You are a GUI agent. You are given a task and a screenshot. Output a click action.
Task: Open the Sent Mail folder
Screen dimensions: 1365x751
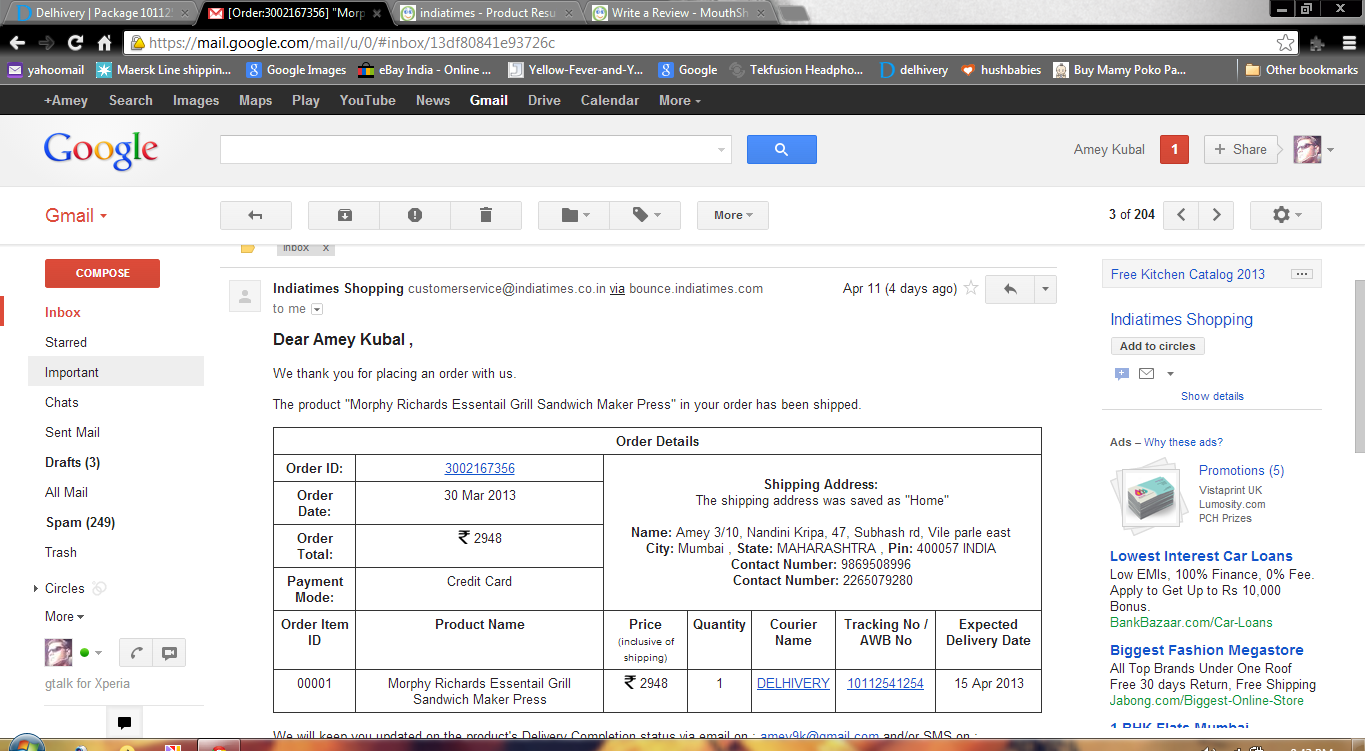[x=72, y=432]
